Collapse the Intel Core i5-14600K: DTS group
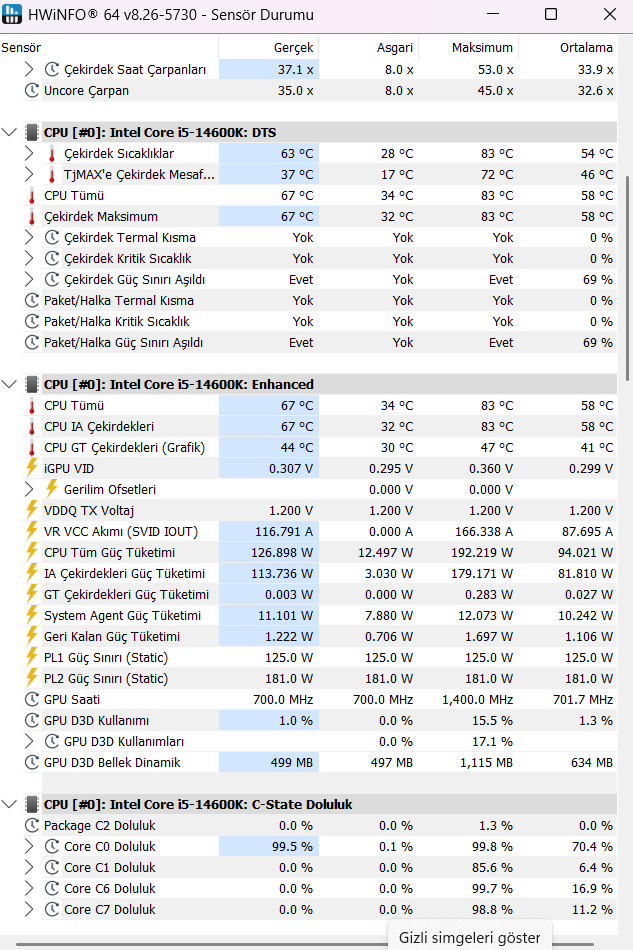633x950 pixels. pyautogui.click(x=9, y=132)
